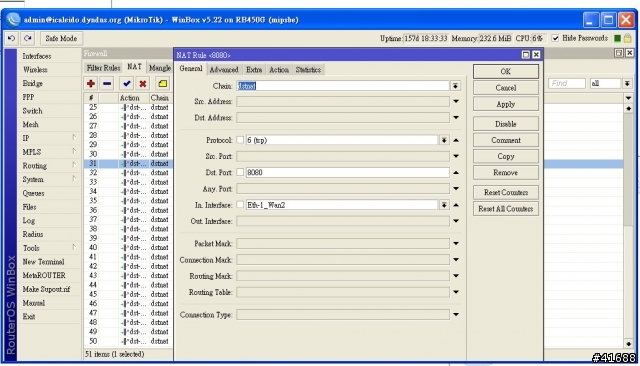Click the undo arrow icon in toolbar

click(11, 38)
